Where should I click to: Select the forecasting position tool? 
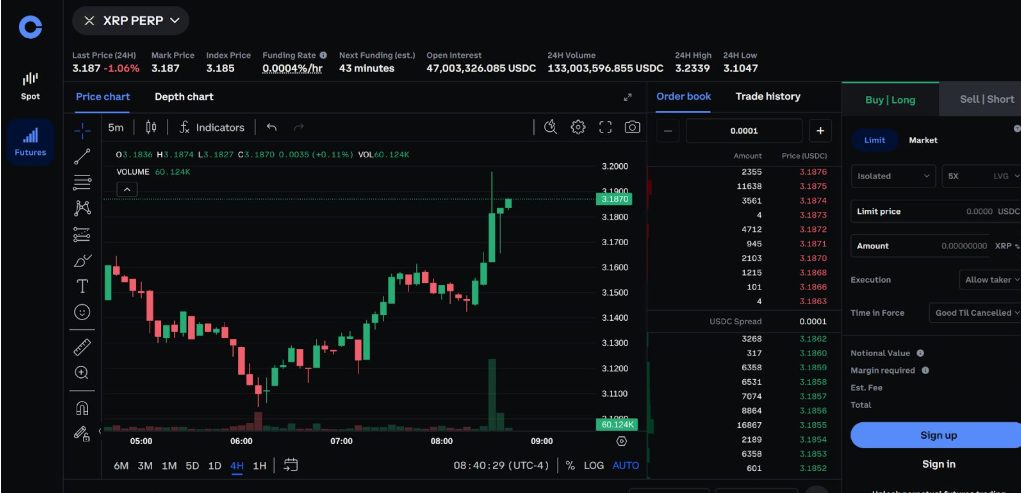point(82,234)
